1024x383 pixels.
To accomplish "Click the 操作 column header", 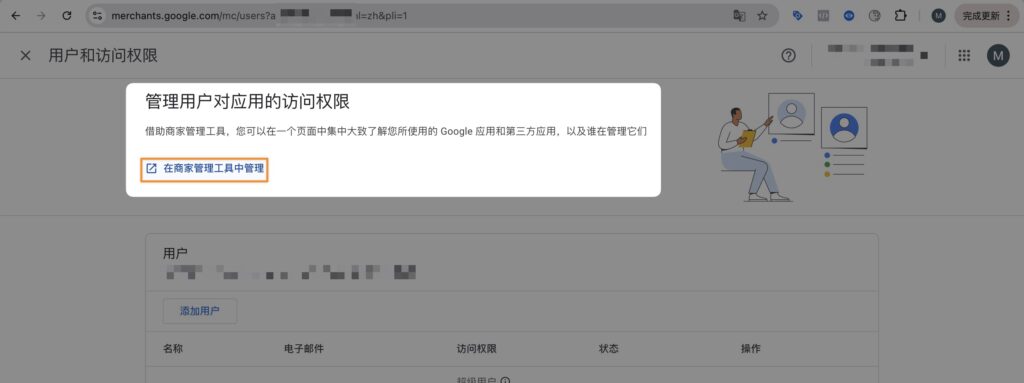I will [x=750, y=349].
